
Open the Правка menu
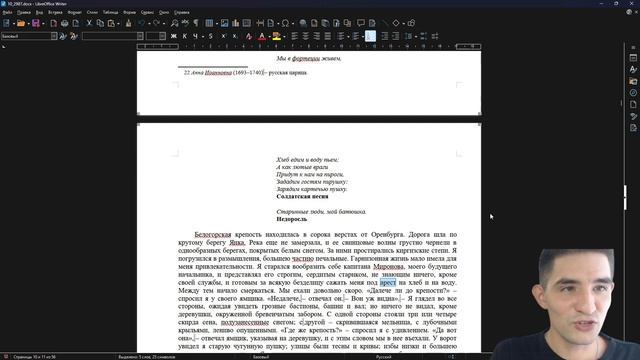pyautogui.click(x=24, y=13)
